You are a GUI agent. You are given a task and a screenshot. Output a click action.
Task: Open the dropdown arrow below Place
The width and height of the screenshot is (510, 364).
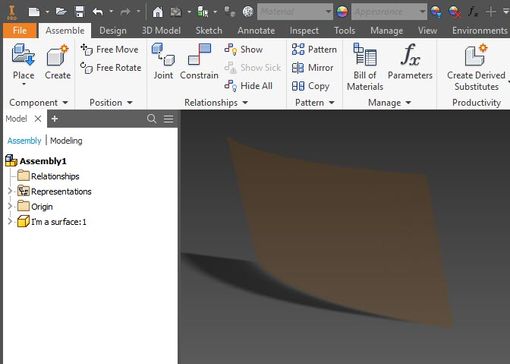pos(24,84)
